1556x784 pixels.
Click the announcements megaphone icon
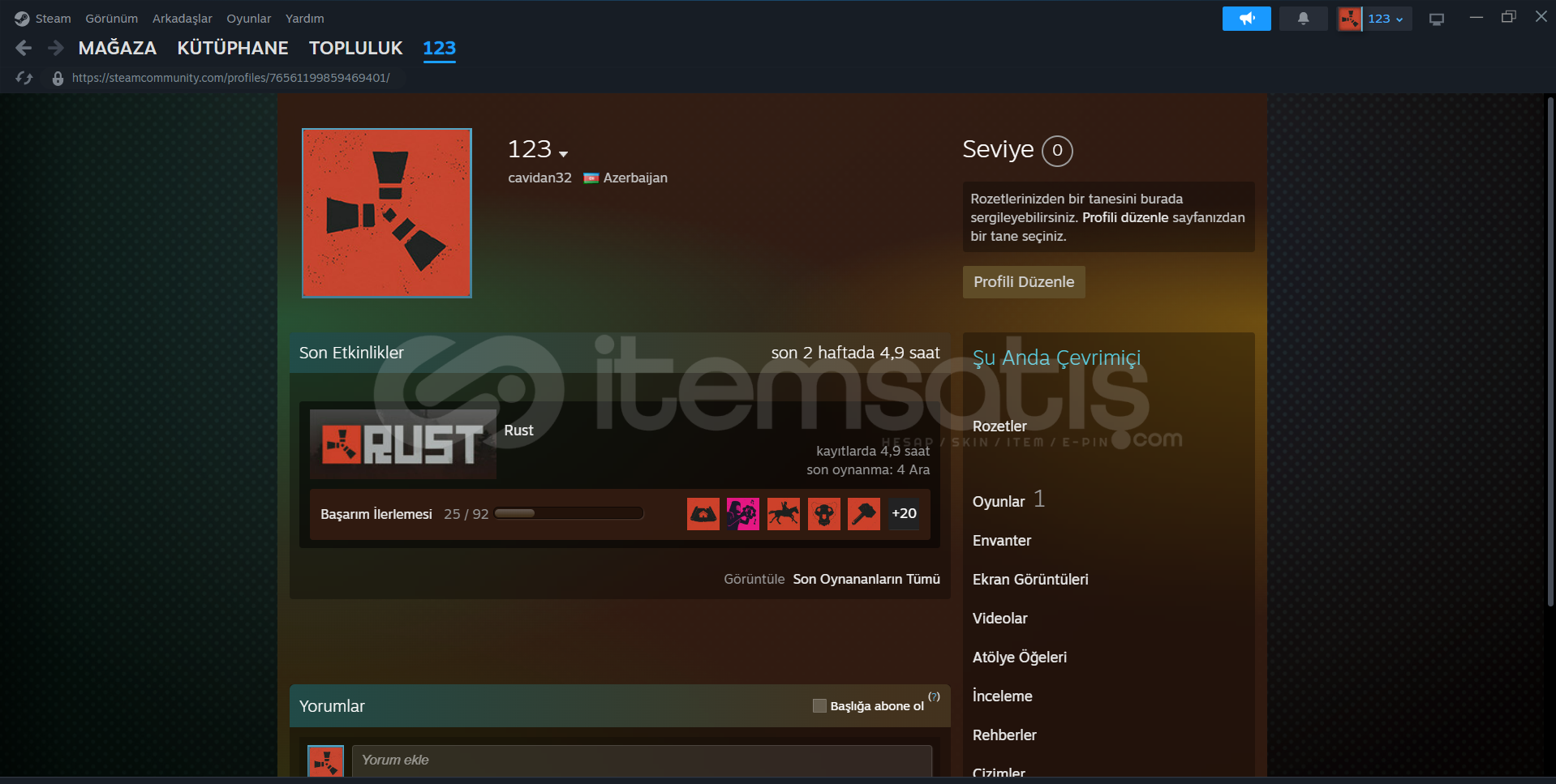click(1246, 19)
